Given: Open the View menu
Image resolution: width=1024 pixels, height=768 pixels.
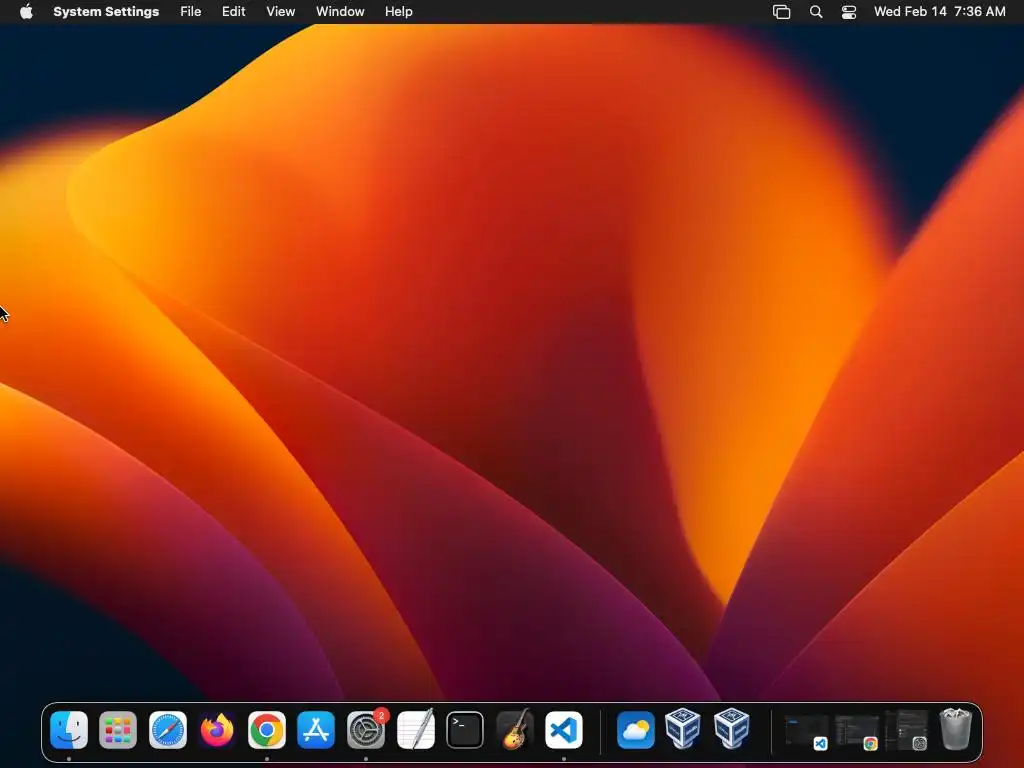Looking at the screenshot, I should tap(280, 12).
